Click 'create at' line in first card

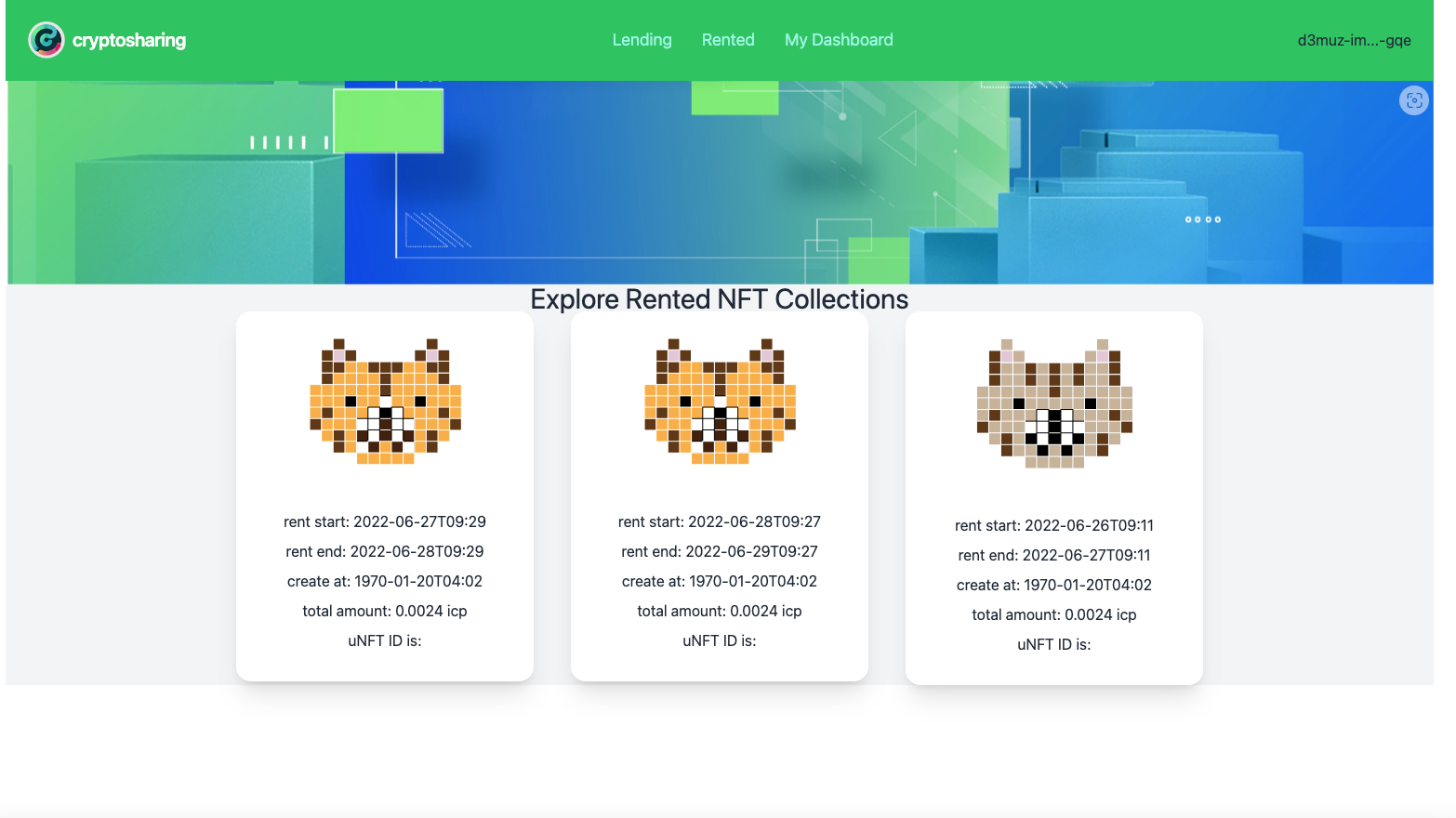pos(385,581)
